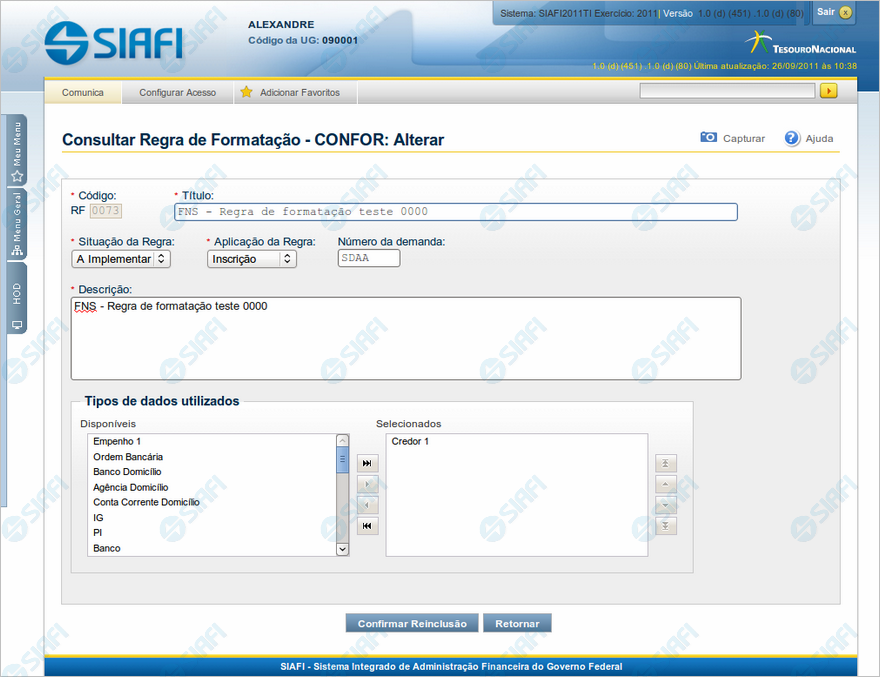Click the Código RF field
Image resolution: width=880 pixels, height=677 pixels.
pyautogui.click(x=106, y=211)
